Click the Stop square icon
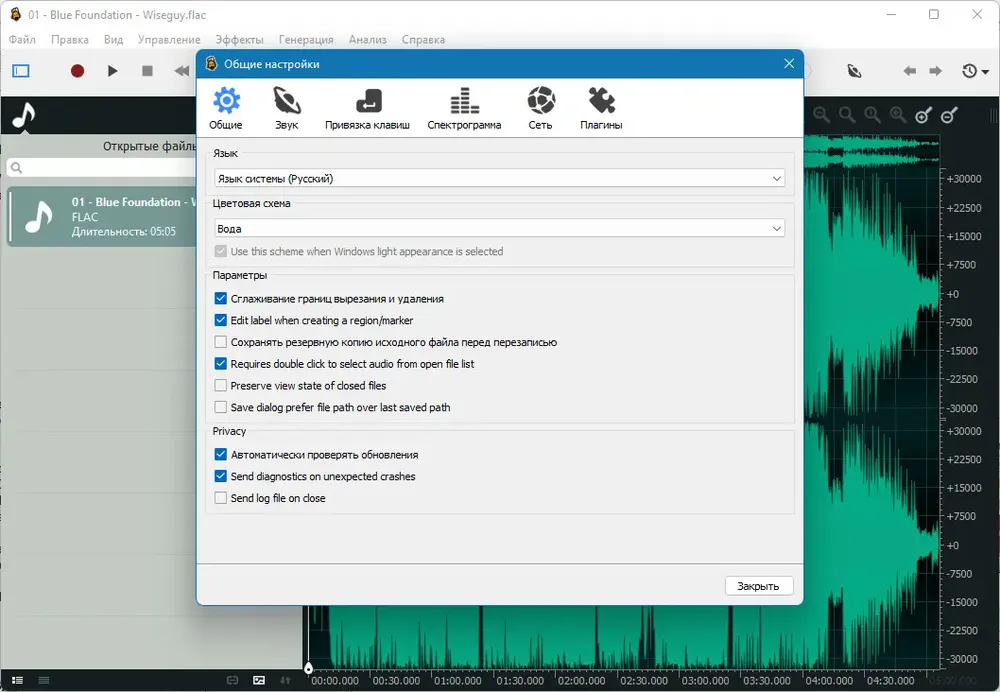Image resolution: width=1000 pixels, height=692 pixels. (x=147, y=71)
